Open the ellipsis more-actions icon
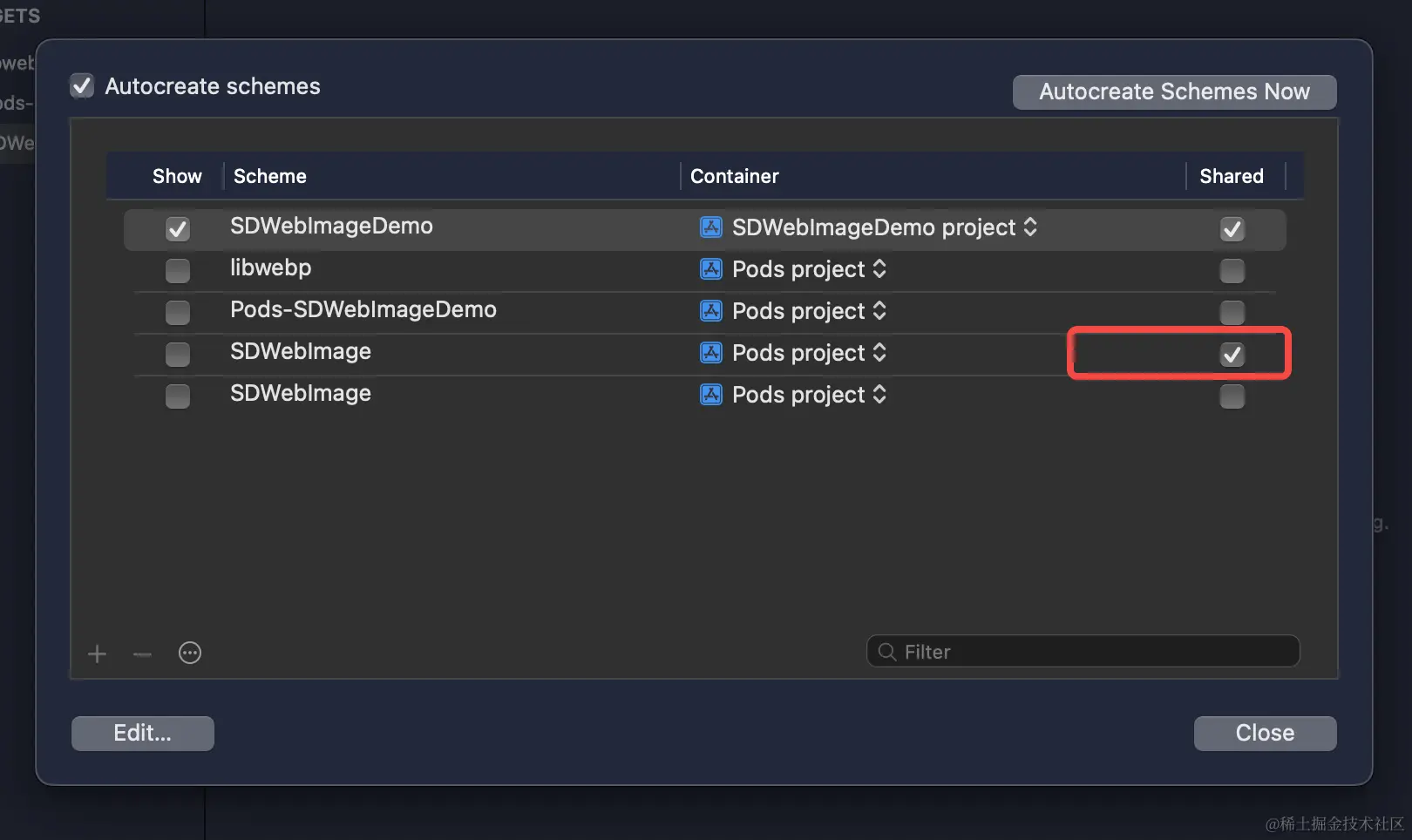 coord(190,653)
